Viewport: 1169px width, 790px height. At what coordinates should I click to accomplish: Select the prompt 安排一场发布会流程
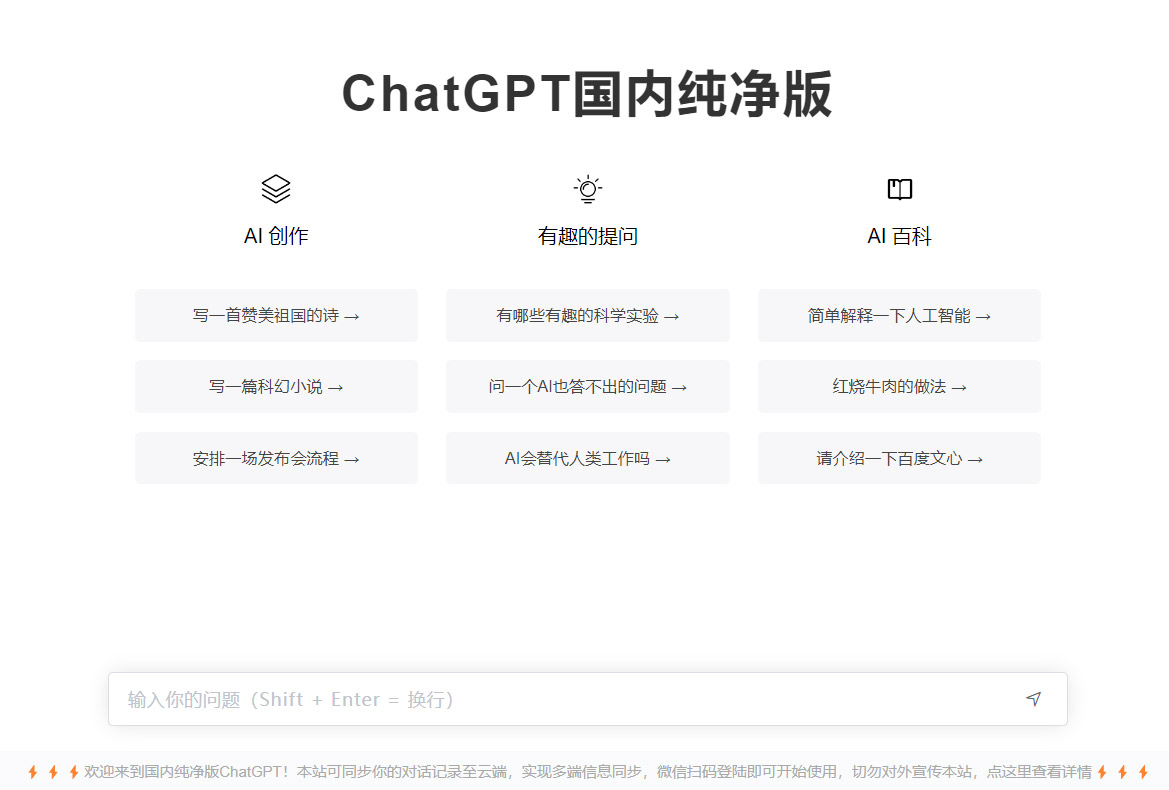click(x=277, y=458)
